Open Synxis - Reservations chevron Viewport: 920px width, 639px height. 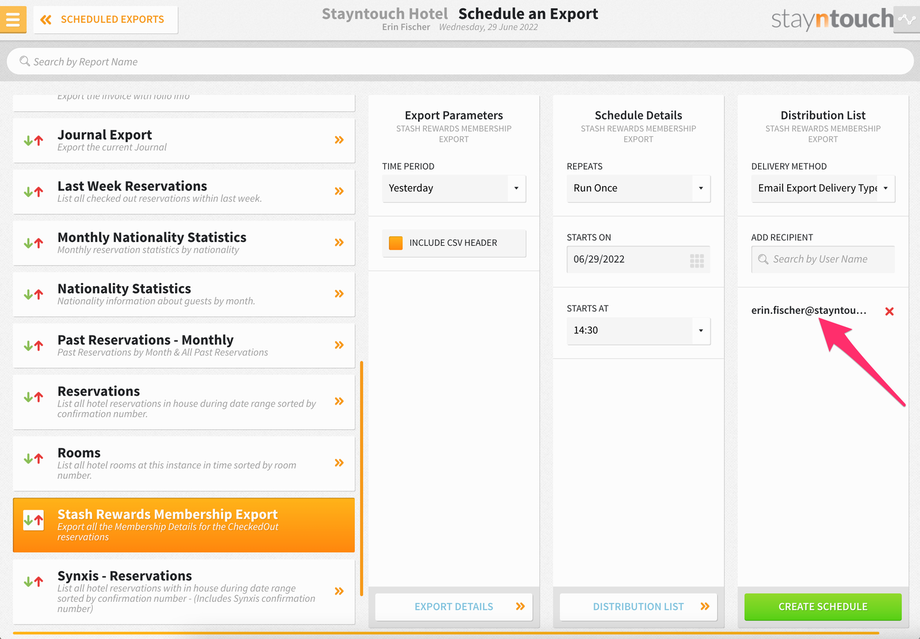coord(339,591)
